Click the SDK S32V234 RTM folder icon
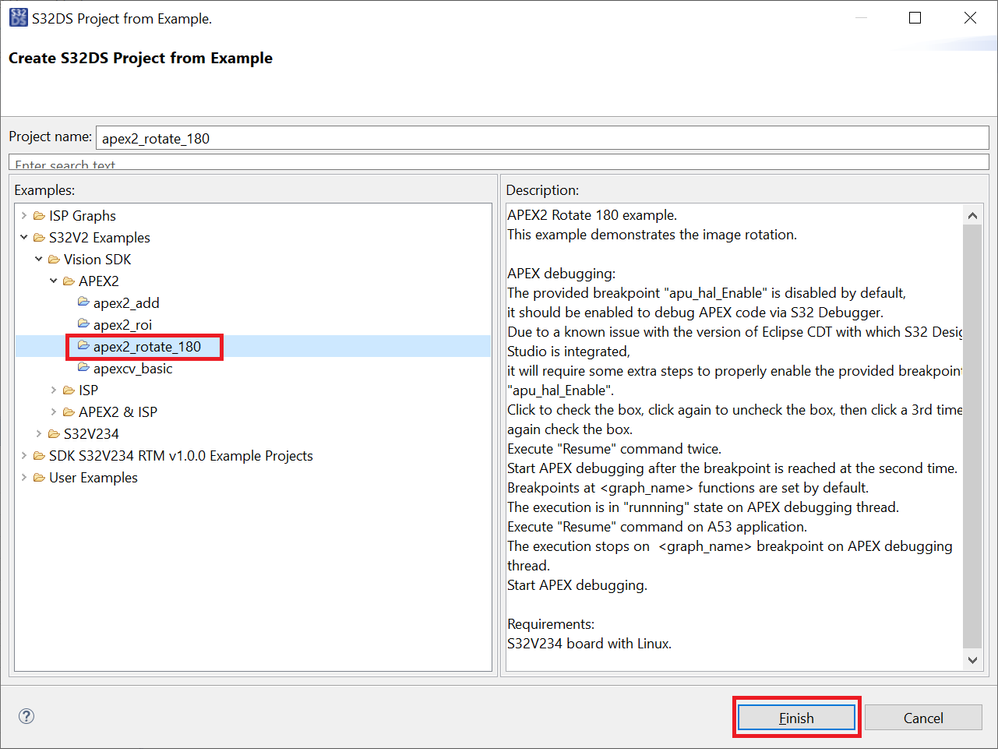 (39, 456)
